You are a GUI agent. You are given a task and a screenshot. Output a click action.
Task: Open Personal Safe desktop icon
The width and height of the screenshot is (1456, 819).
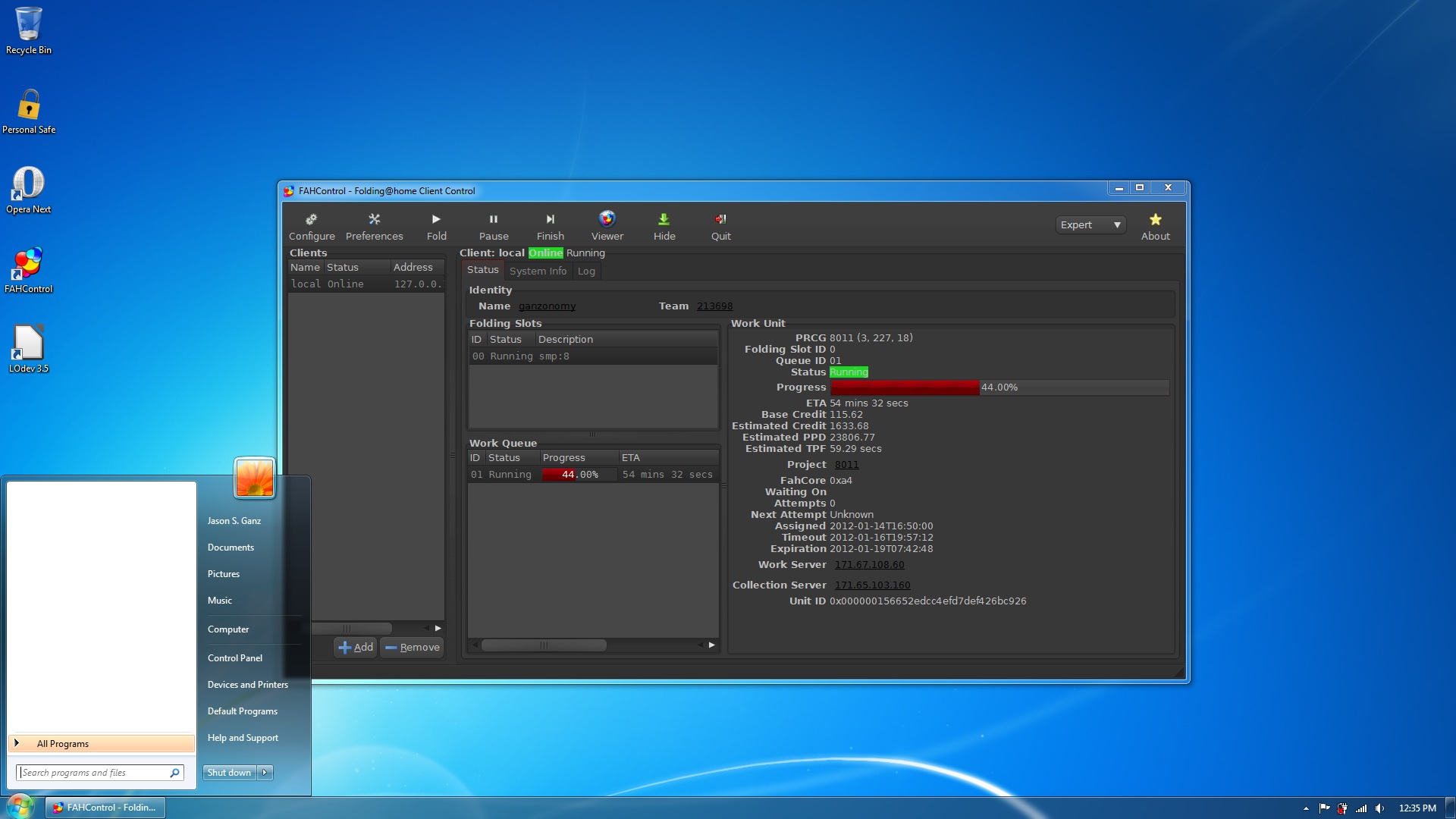pyautogui.click(x=29, y=111)
